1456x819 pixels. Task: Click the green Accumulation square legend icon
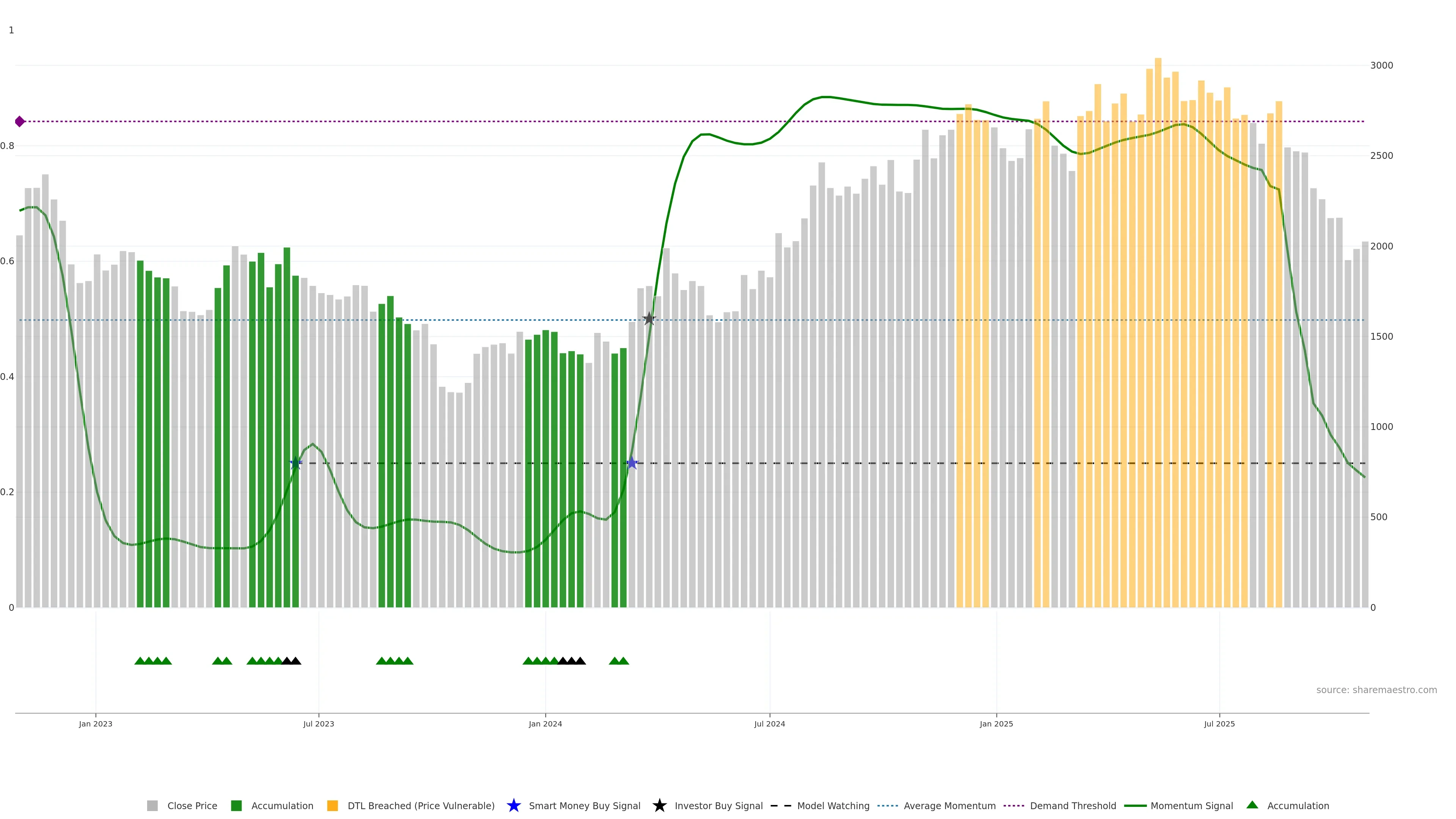click(x=236, y=805)
